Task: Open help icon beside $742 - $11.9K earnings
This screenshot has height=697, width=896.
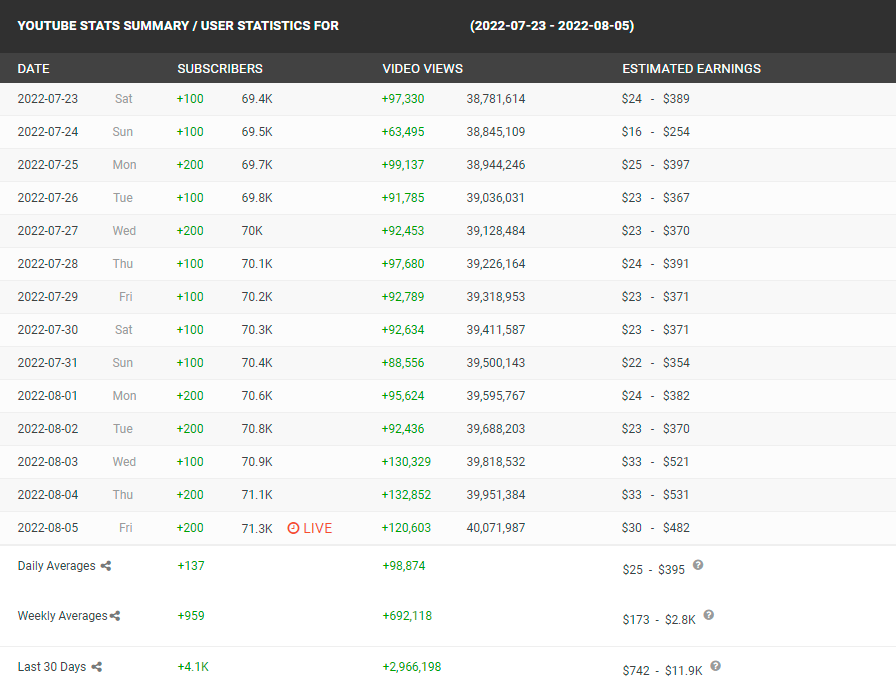Action: [x=715, y=666]
